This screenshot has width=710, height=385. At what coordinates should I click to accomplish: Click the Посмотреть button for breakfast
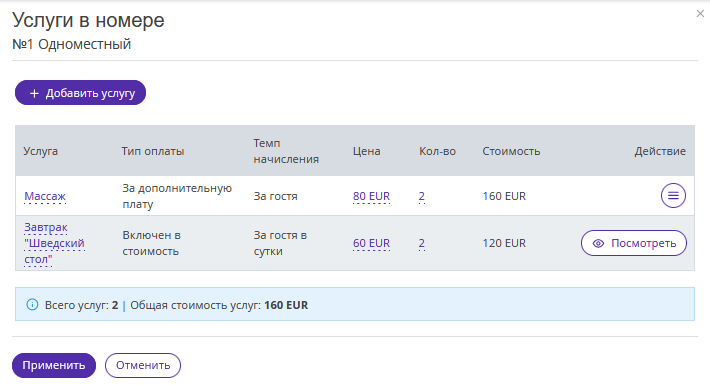634,243
